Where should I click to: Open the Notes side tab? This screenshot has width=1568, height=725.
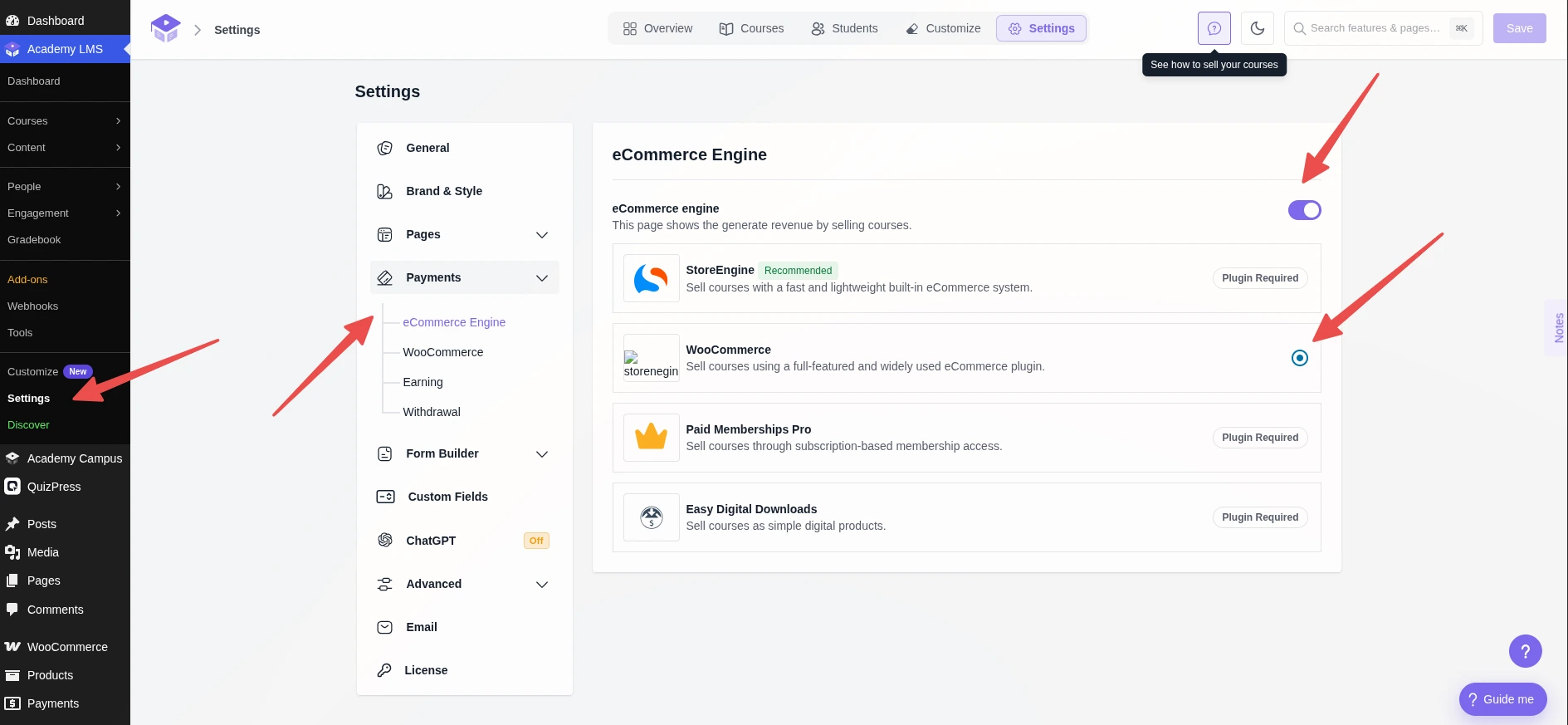1557,327
